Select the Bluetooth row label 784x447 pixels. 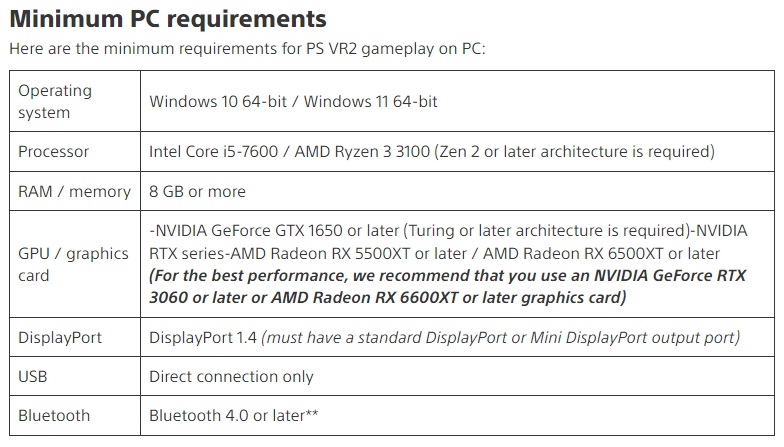(54, 416)
